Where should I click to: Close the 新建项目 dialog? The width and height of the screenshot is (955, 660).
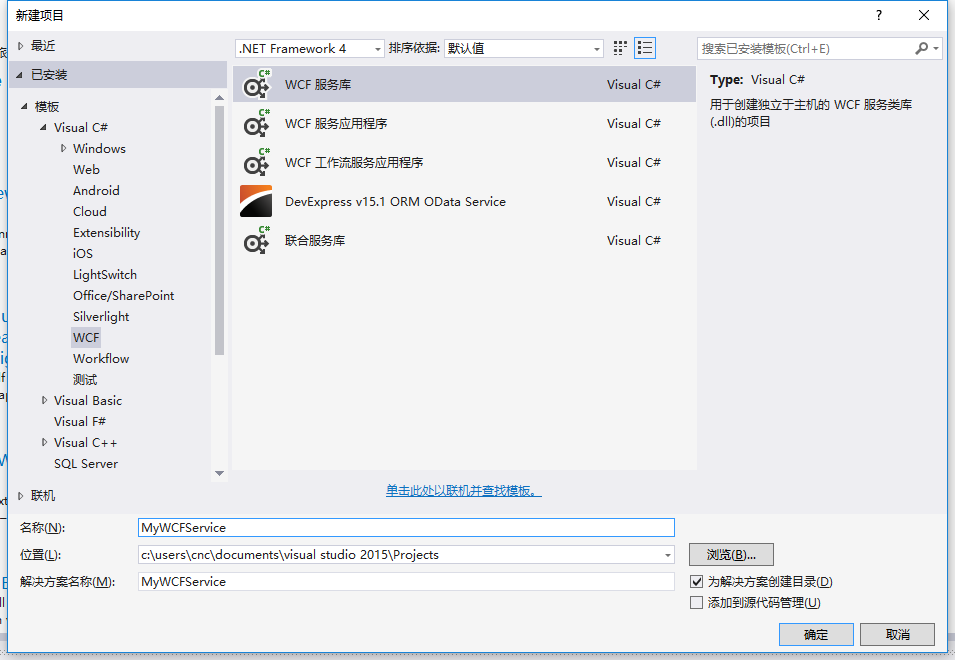(x=924, y=15)
